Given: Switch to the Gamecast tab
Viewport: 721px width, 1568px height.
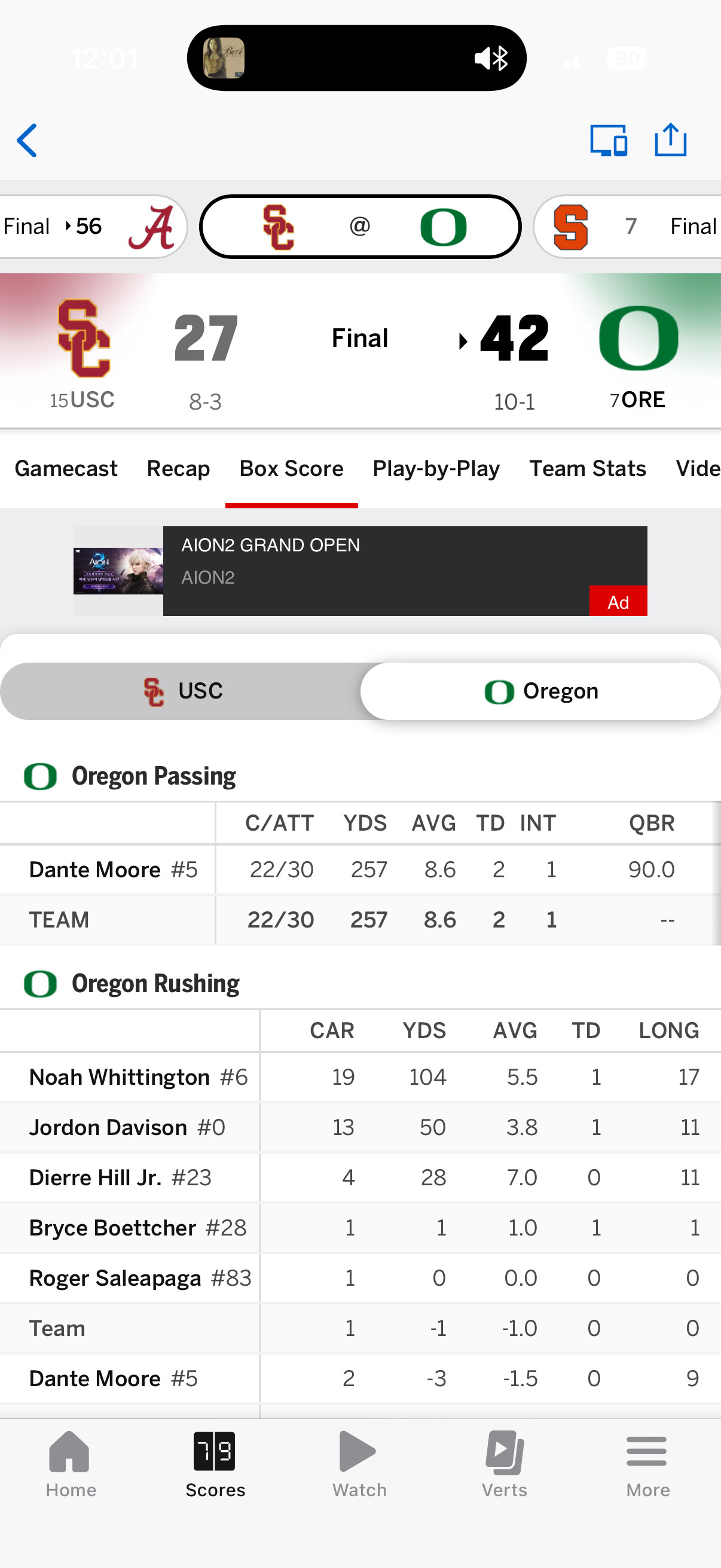Looking at the screenshot, I should click(x=66, y=469).
